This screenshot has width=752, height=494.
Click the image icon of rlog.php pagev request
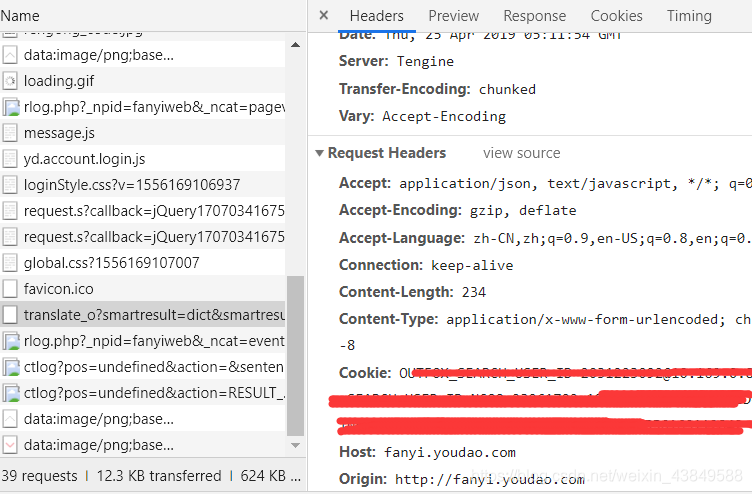tap(11, 107)
